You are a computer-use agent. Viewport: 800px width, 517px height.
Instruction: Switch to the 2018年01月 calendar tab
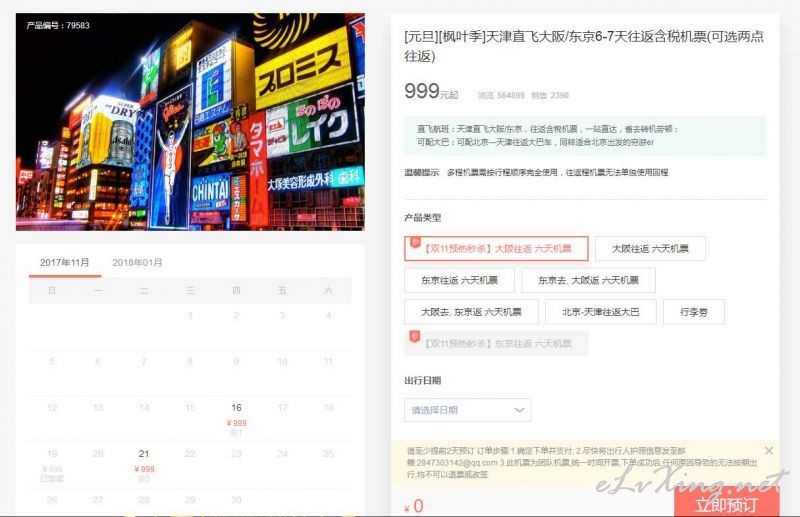click(137, 262)
